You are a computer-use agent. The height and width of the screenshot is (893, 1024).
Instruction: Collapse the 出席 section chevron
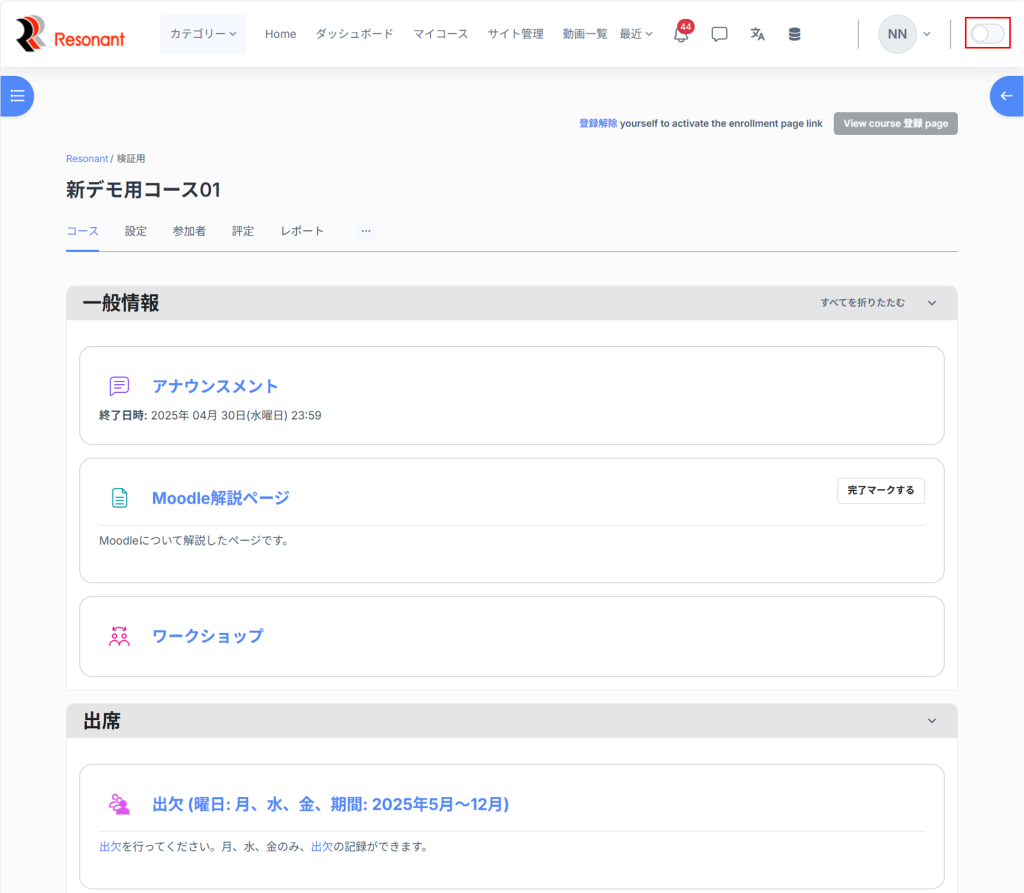click(932, 721)
